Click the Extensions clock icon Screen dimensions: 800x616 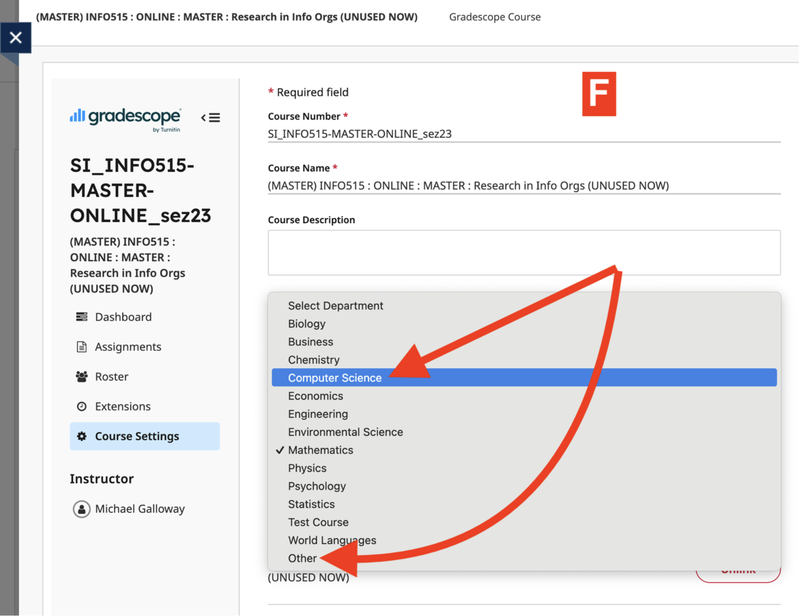82,407
